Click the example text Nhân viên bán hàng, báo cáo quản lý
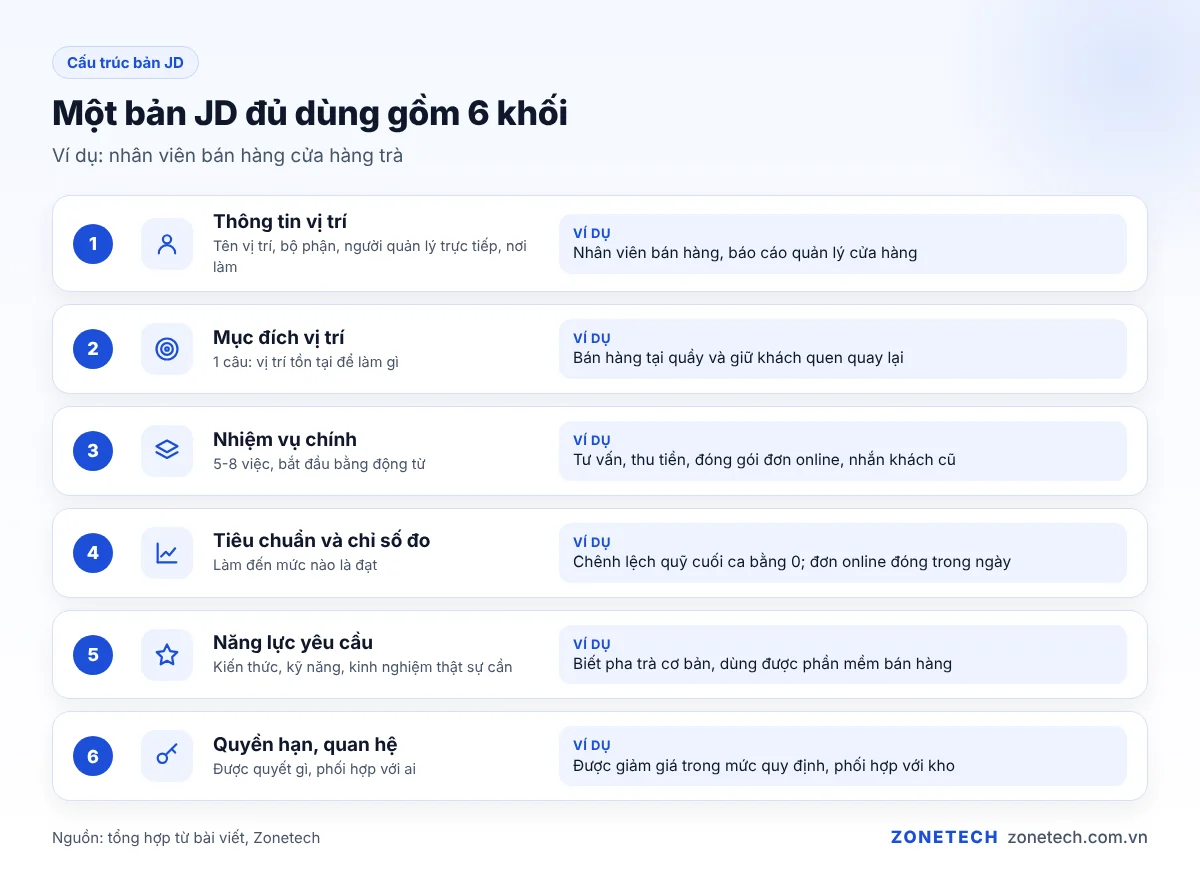1200x888 pixels. click(745, 253)
